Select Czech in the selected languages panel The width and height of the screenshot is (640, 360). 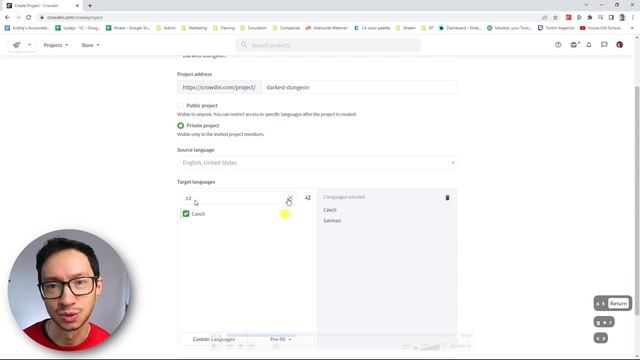coord(330,210)
